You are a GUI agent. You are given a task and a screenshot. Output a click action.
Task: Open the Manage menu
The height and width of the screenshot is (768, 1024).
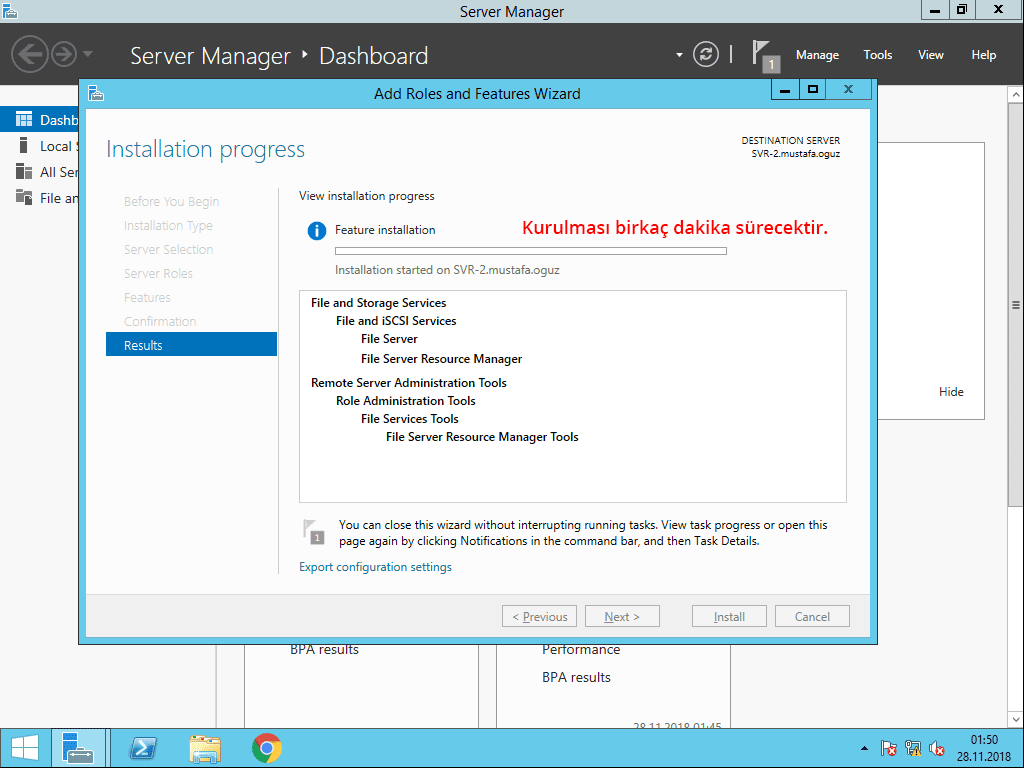817,55
